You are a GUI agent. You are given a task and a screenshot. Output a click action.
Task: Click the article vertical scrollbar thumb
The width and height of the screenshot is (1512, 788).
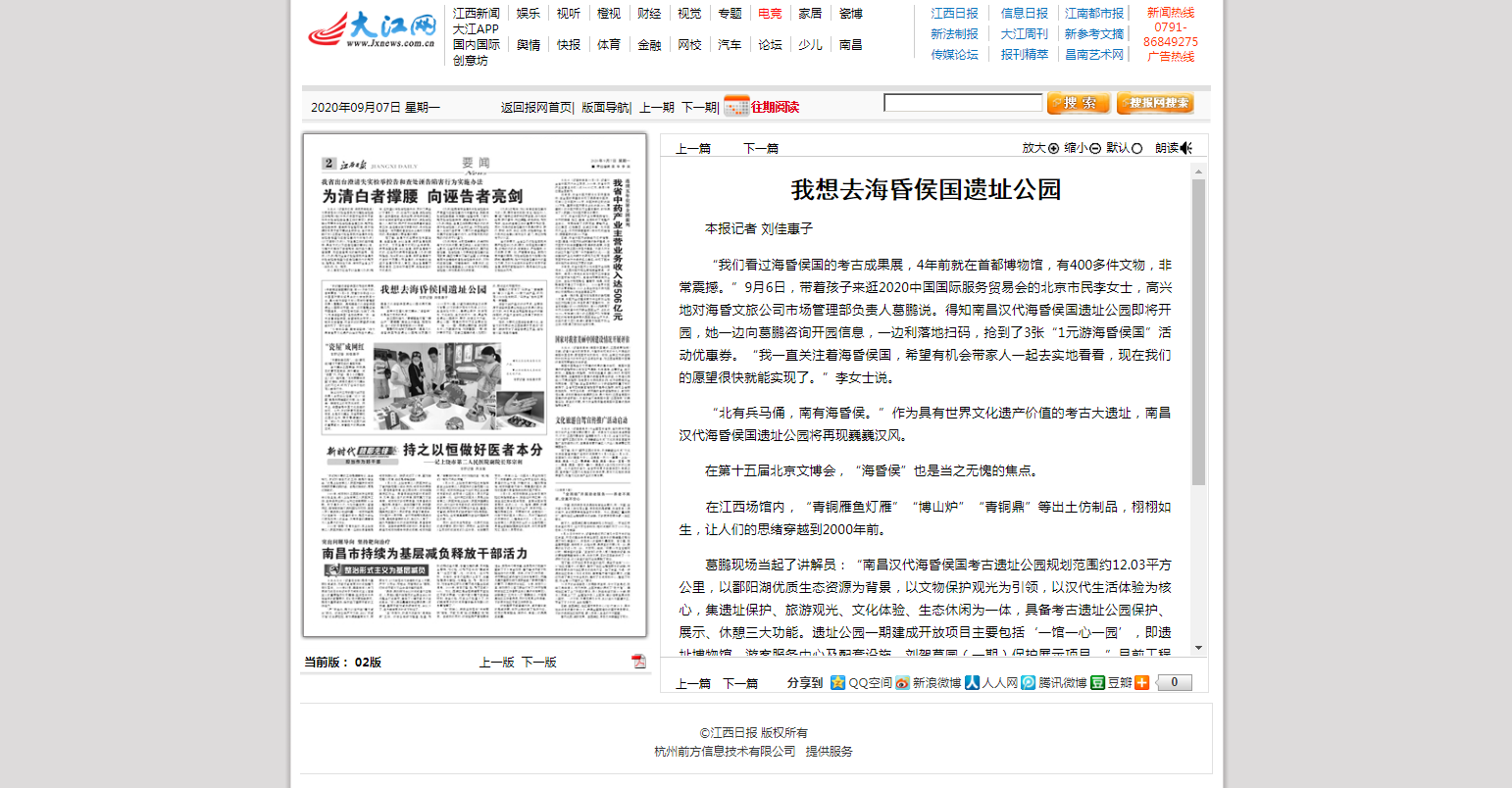[1198, 332]
